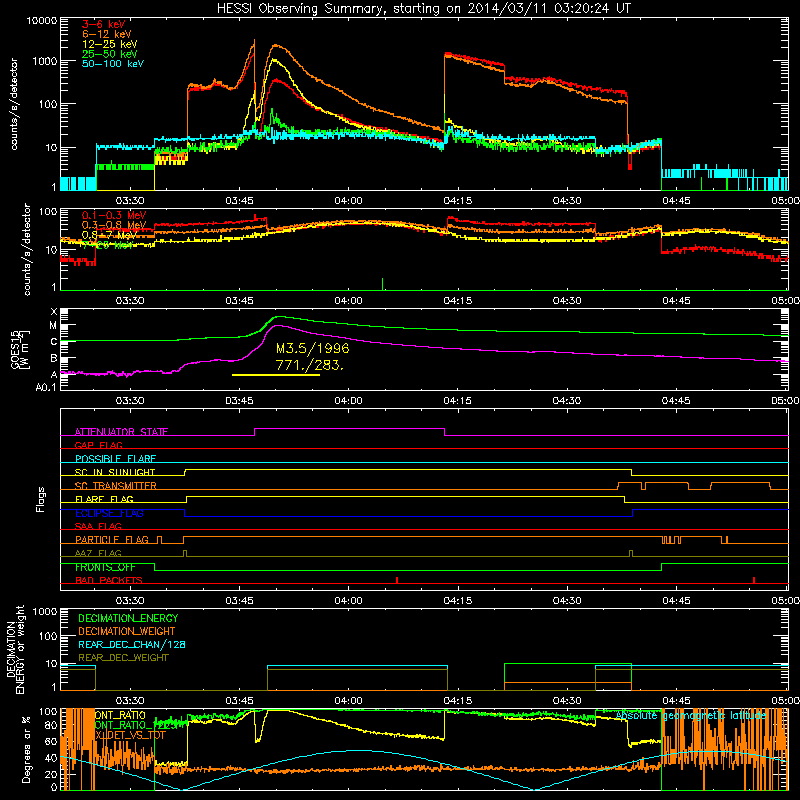
Task: Click the yellow flare duration bar in GOES panel
Action: 276,375
